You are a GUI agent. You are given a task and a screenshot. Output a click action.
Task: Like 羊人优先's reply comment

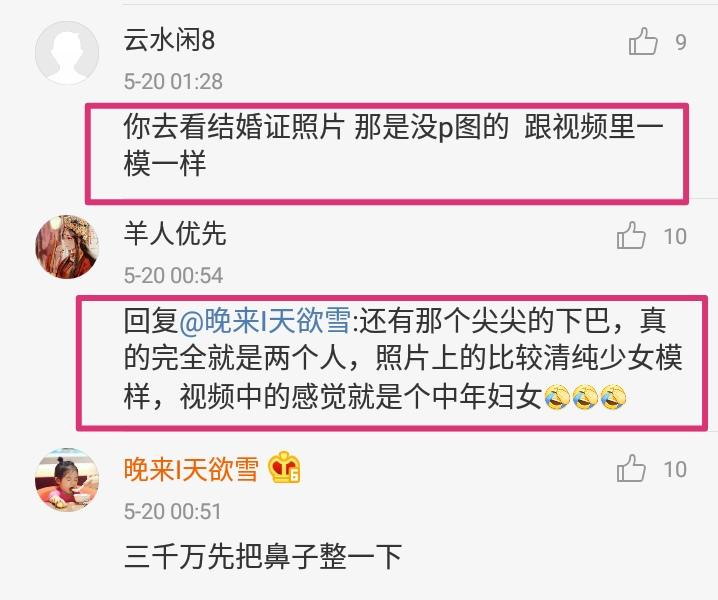[631, 235]
